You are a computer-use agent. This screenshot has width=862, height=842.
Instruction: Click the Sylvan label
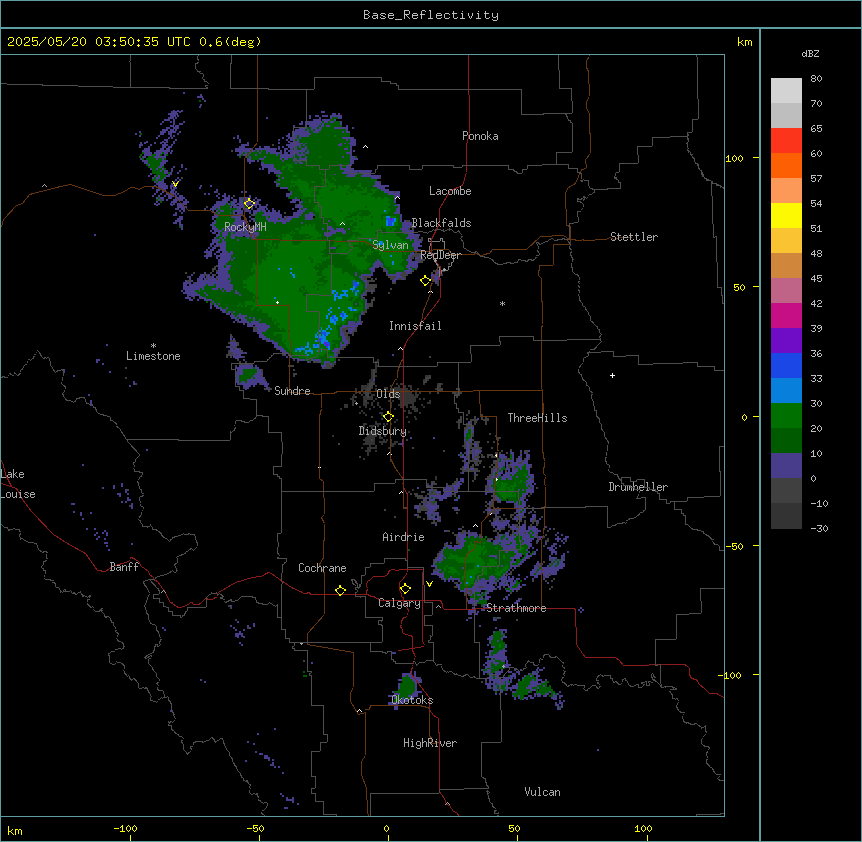[x=390, y=245]
